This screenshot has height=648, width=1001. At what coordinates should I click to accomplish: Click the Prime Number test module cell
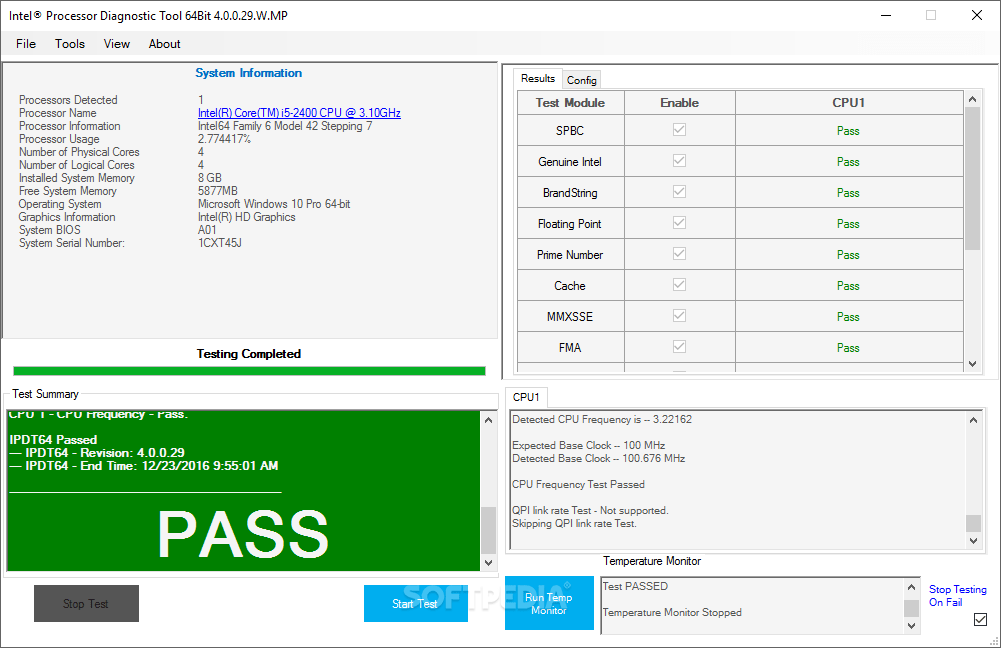570,255
